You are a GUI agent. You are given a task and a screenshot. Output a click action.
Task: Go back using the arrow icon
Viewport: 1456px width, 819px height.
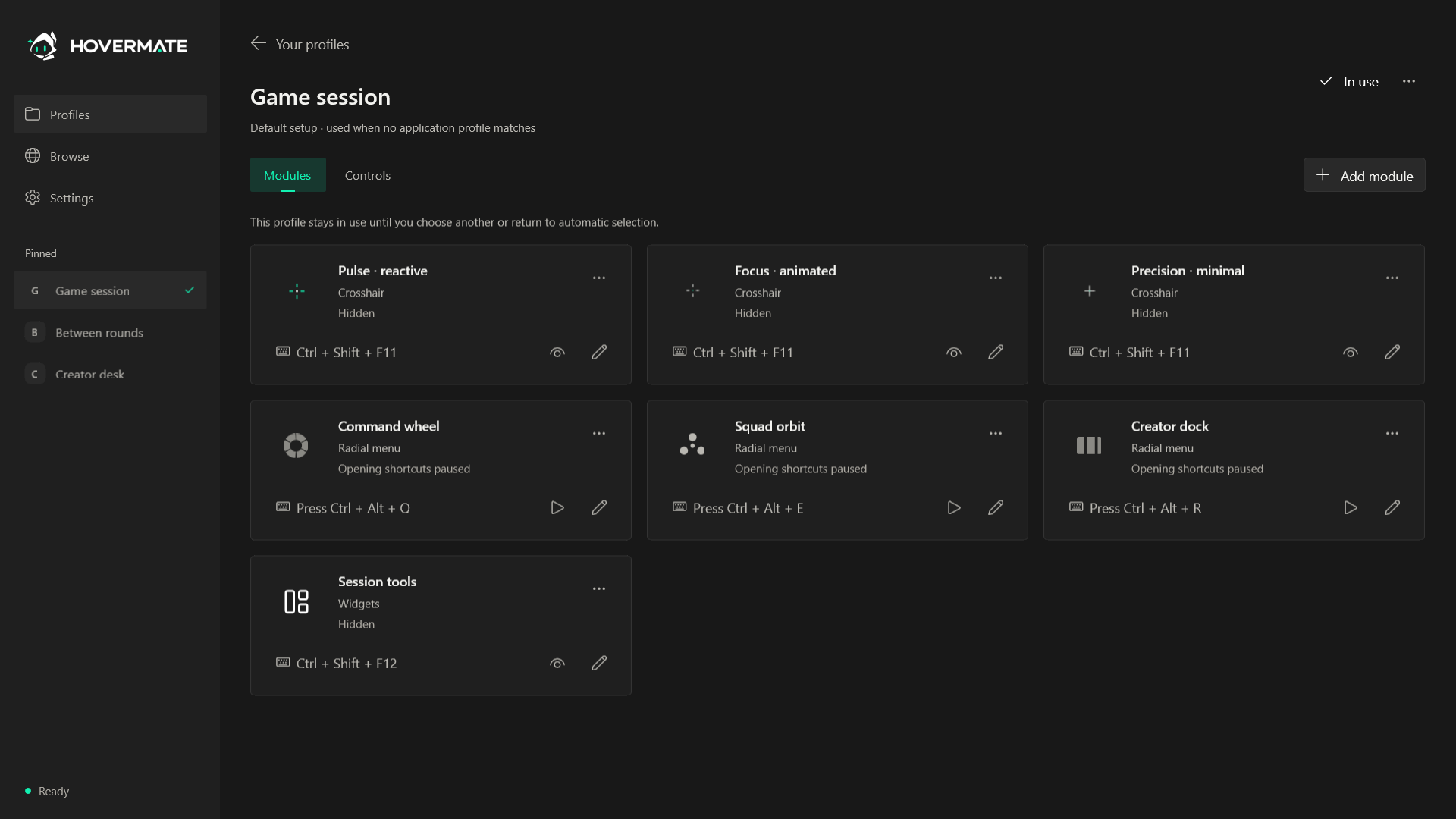point(259,43)
